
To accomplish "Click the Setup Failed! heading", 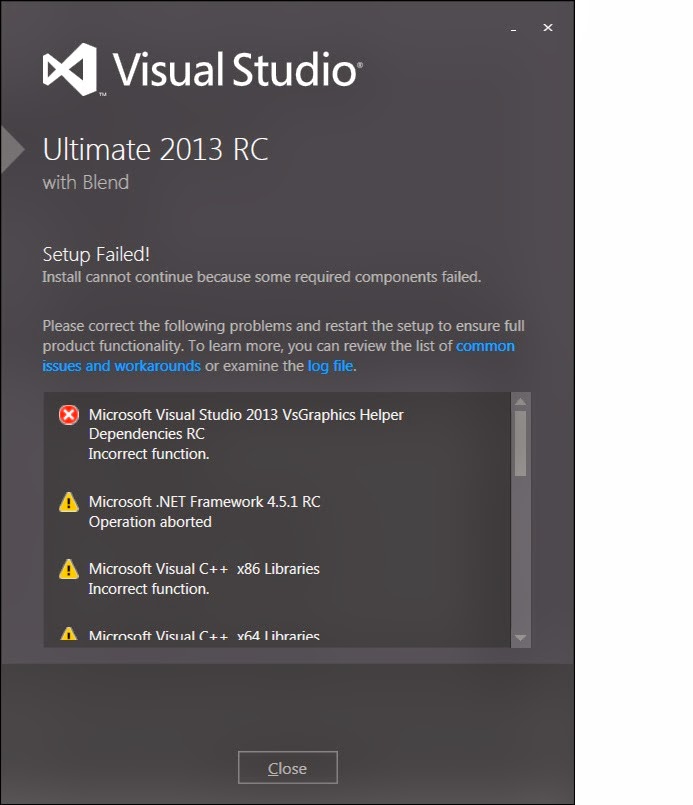I will 96,254.
